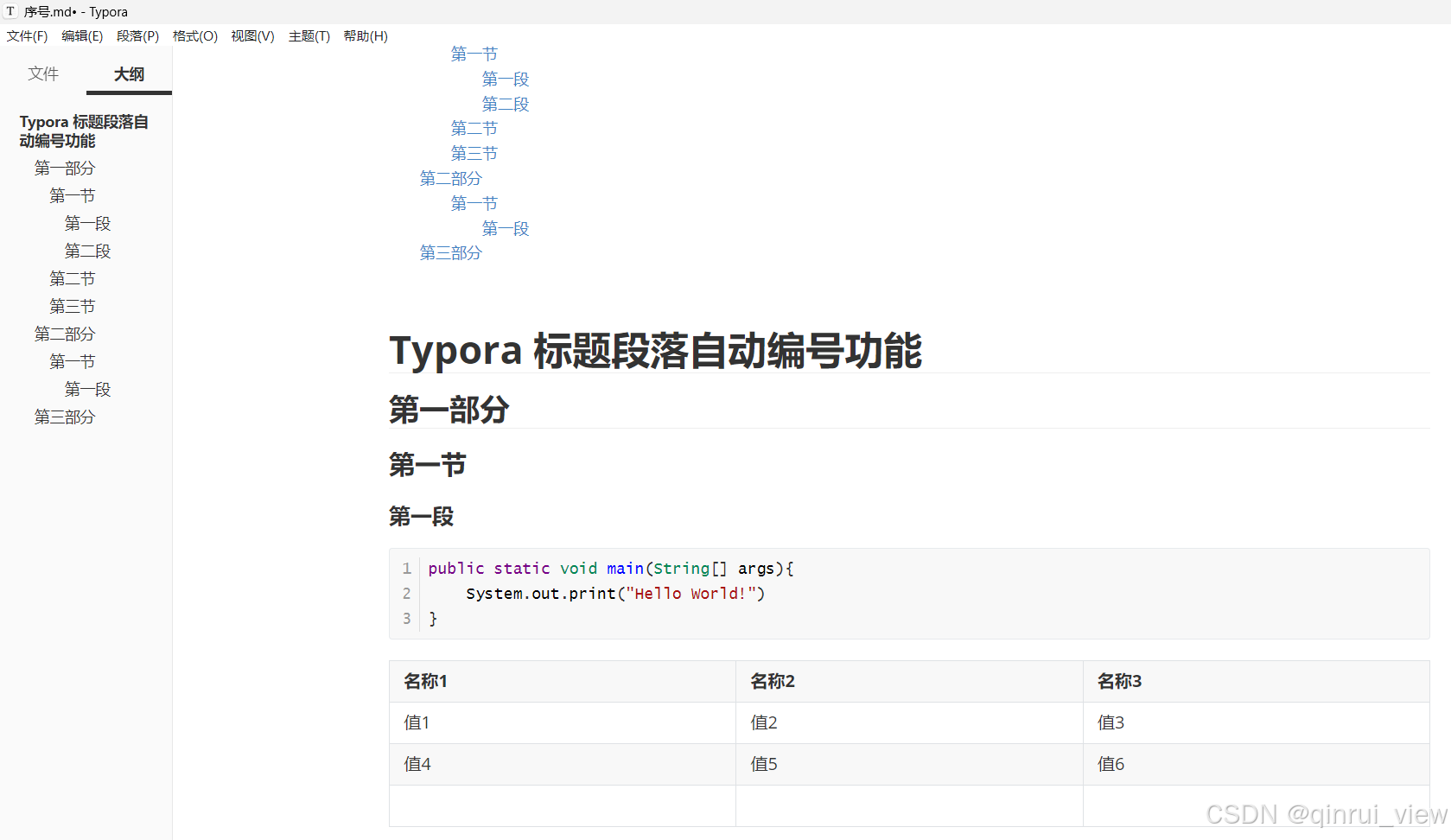The image size is (1451, 840).
Task: Select outline 第一段 under 第一部分
Action: click(88, 224)
